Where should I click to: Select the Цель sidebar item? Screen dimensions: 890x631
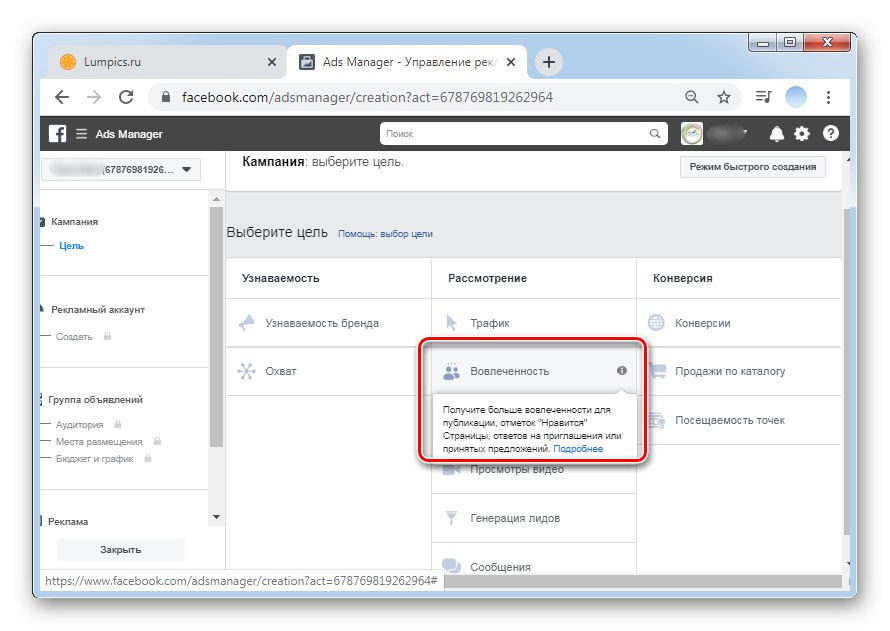[72, 246]
